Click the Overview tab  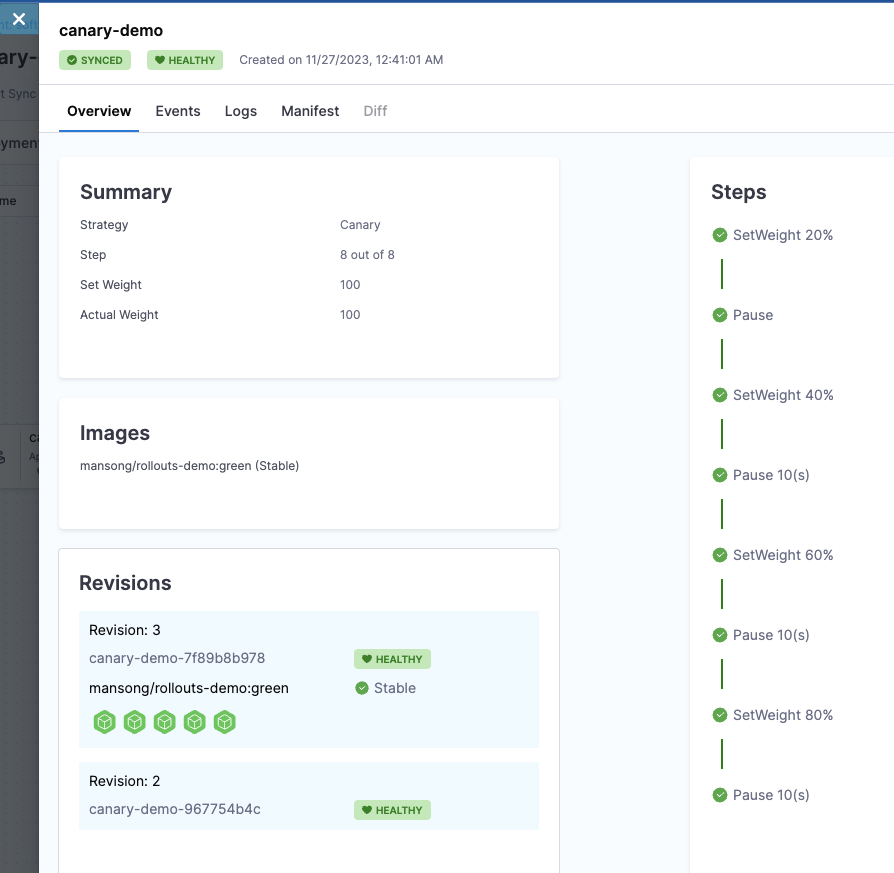click(x=99, y=111)
